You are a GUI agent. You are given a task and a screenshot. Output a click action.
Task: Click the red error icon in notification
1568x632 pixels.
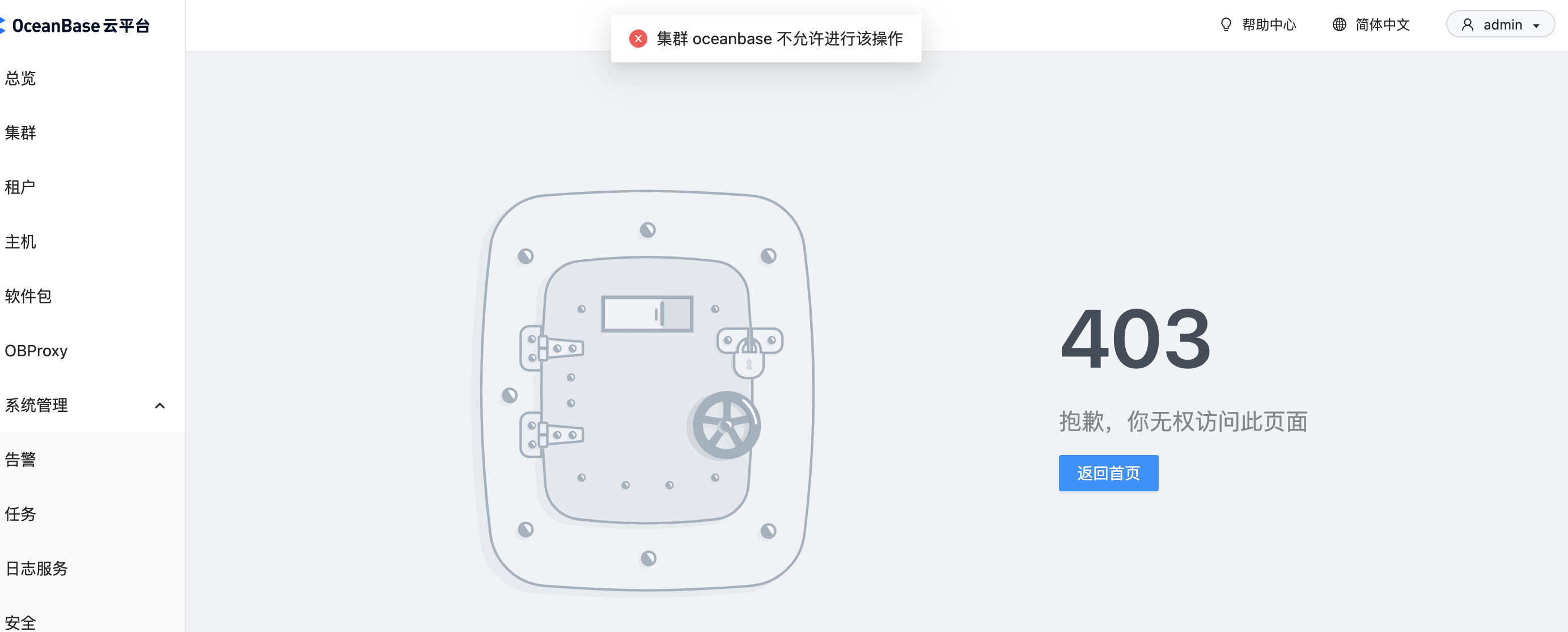[638, 39]
